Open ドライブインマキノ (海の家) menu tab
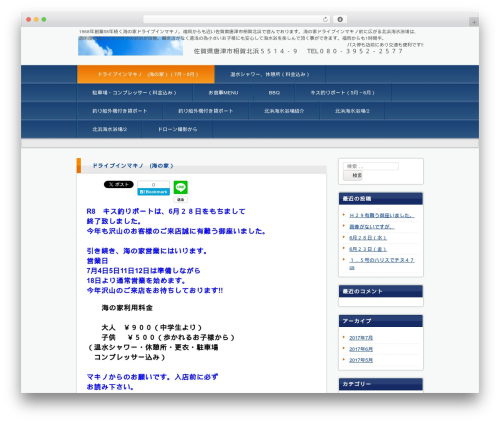500x423 pixels. [x=146, y=74]
